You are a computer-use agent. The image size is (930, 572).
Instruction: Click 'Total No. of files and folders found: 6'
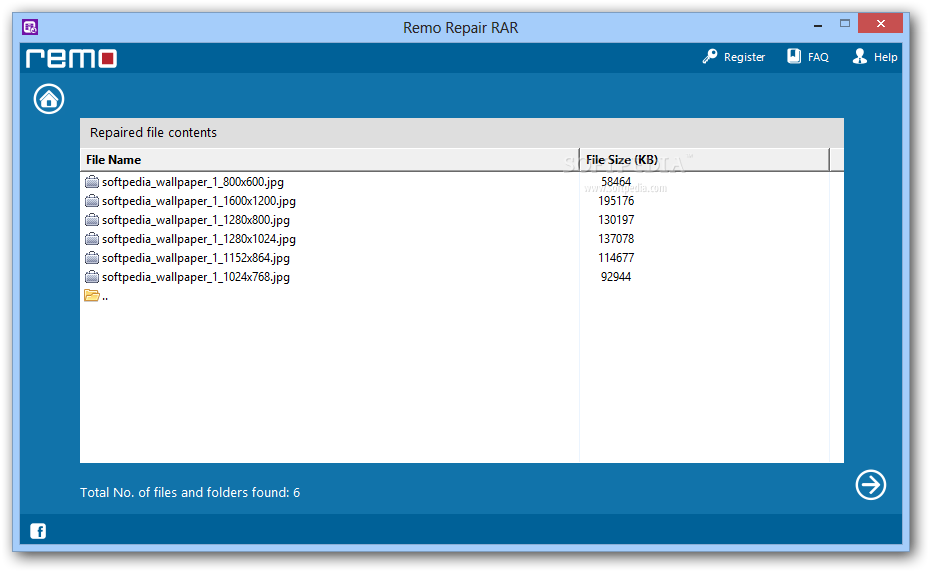pos(190,492)
